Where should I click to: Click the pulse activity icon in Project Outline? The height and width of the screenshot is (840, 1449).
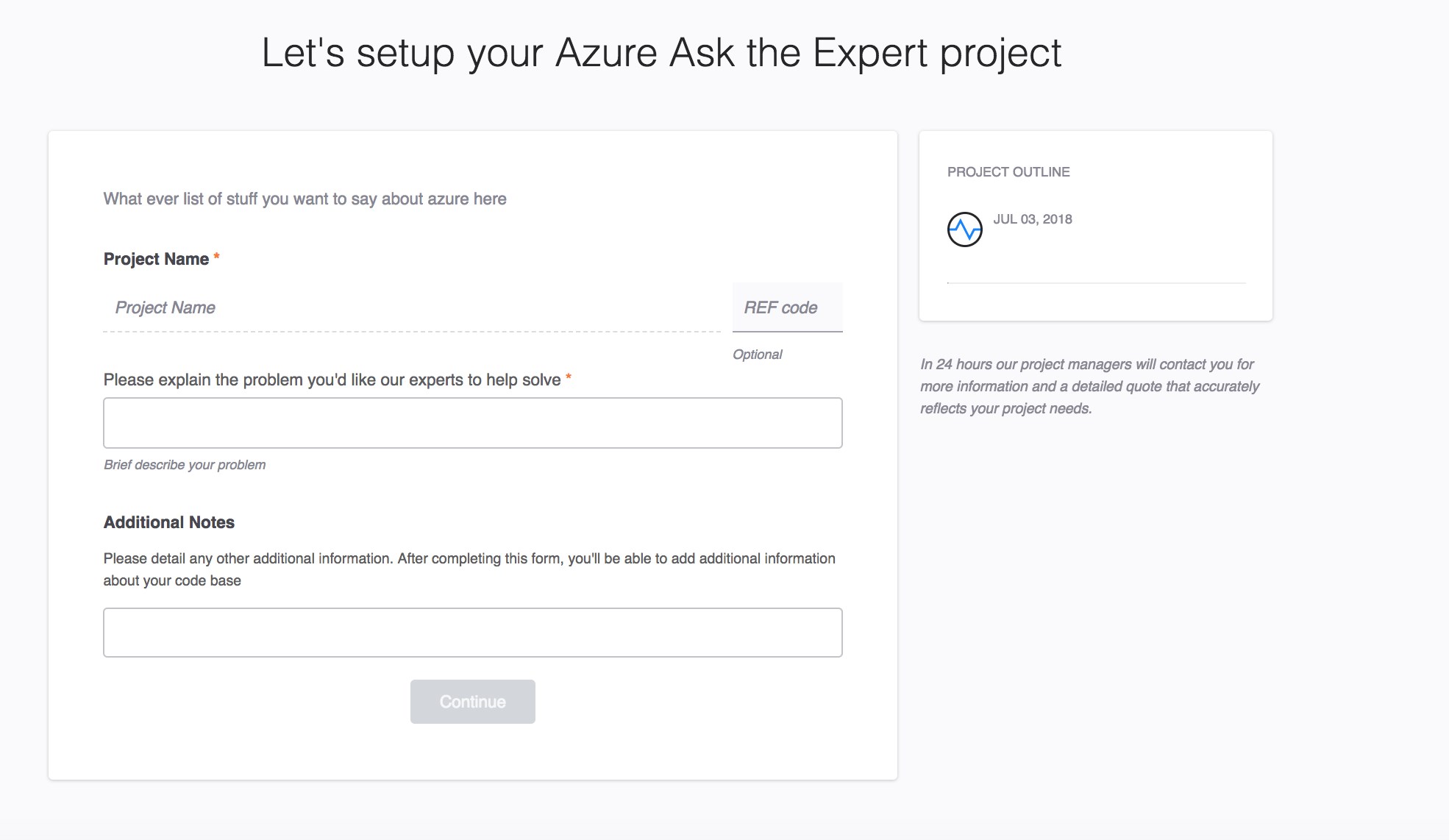point(964,229)
